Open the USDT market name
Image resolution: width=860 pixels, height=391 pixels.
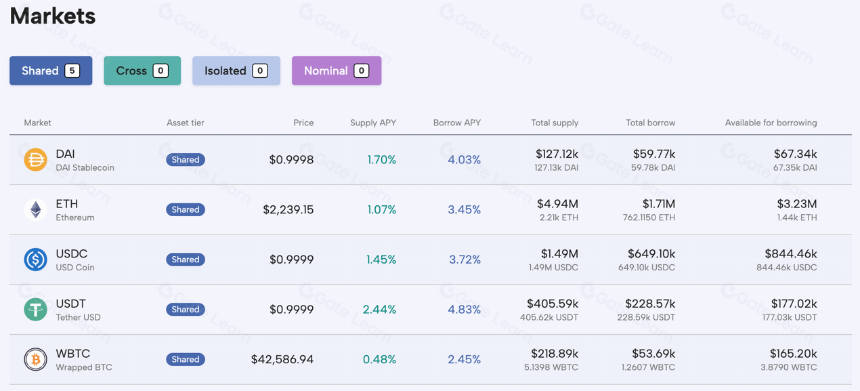coord(71,304)
